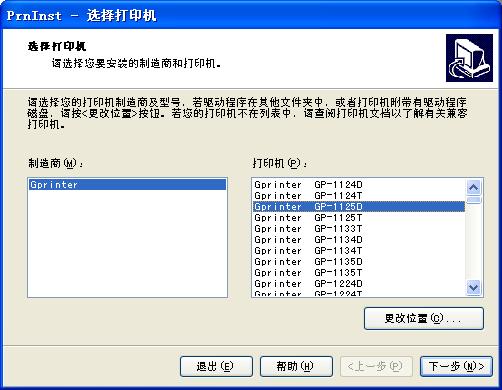This screenshot has height=390, width=502.
Task: Select Gprinter GP-1135T printer
Action: coord(359,272)
